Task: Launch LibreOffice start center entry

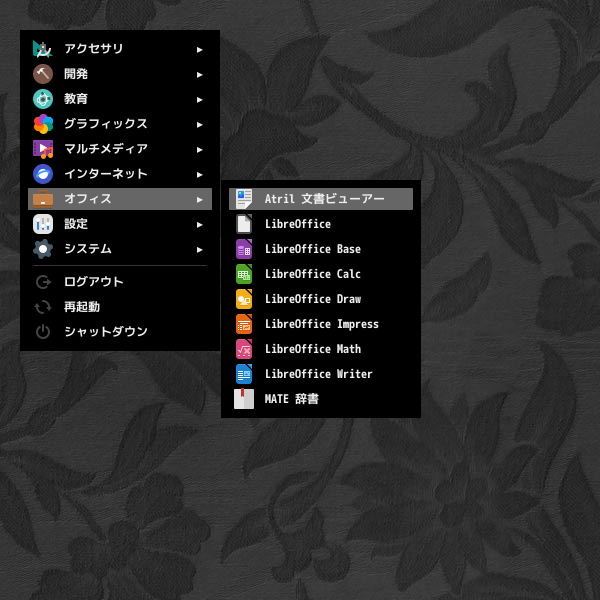Action: click(x=321, y=224)
